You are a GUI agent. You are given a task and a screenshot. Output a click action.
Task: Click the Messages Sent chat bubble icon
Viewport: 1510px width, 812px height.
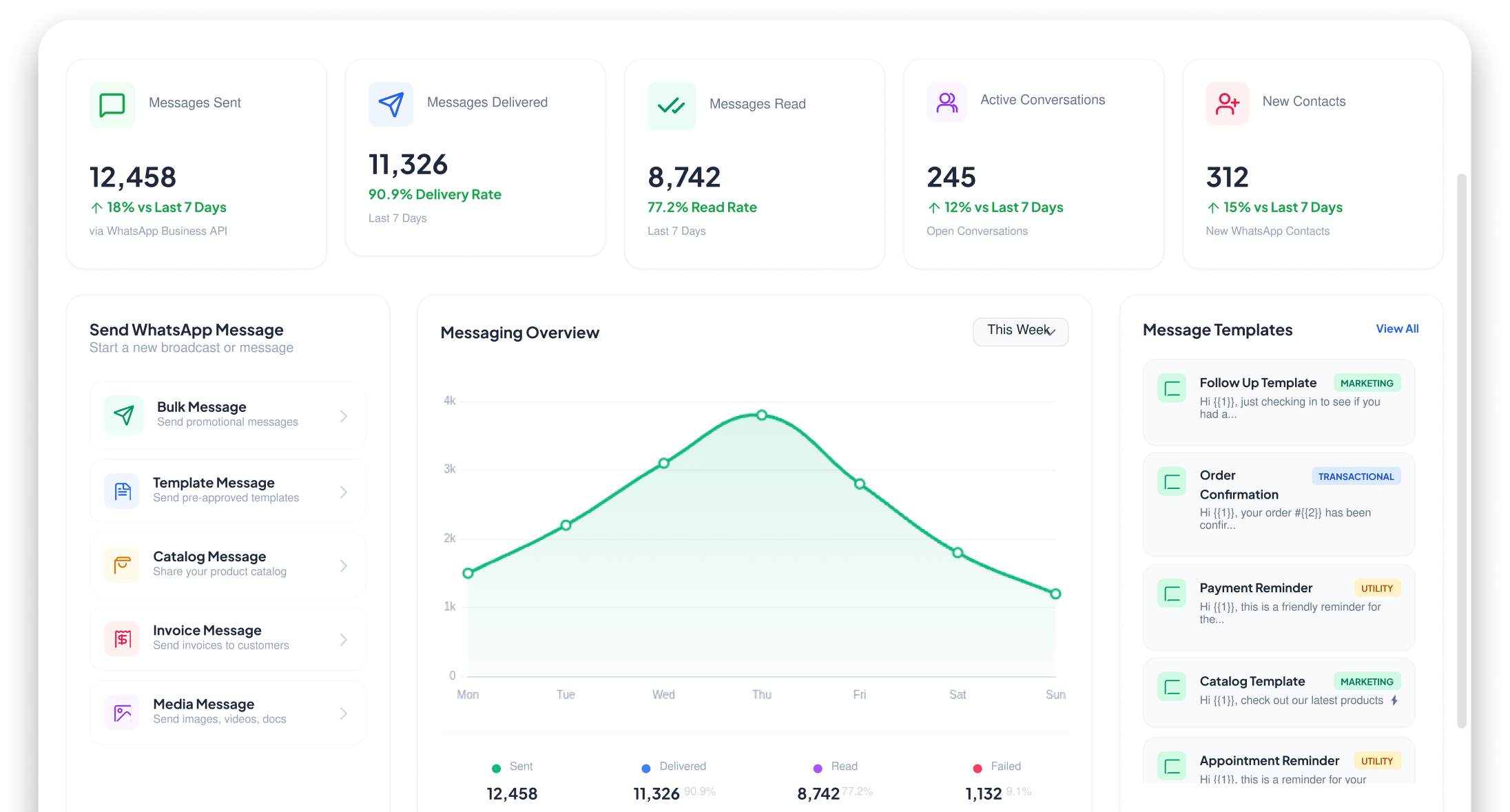coord(112,105)
